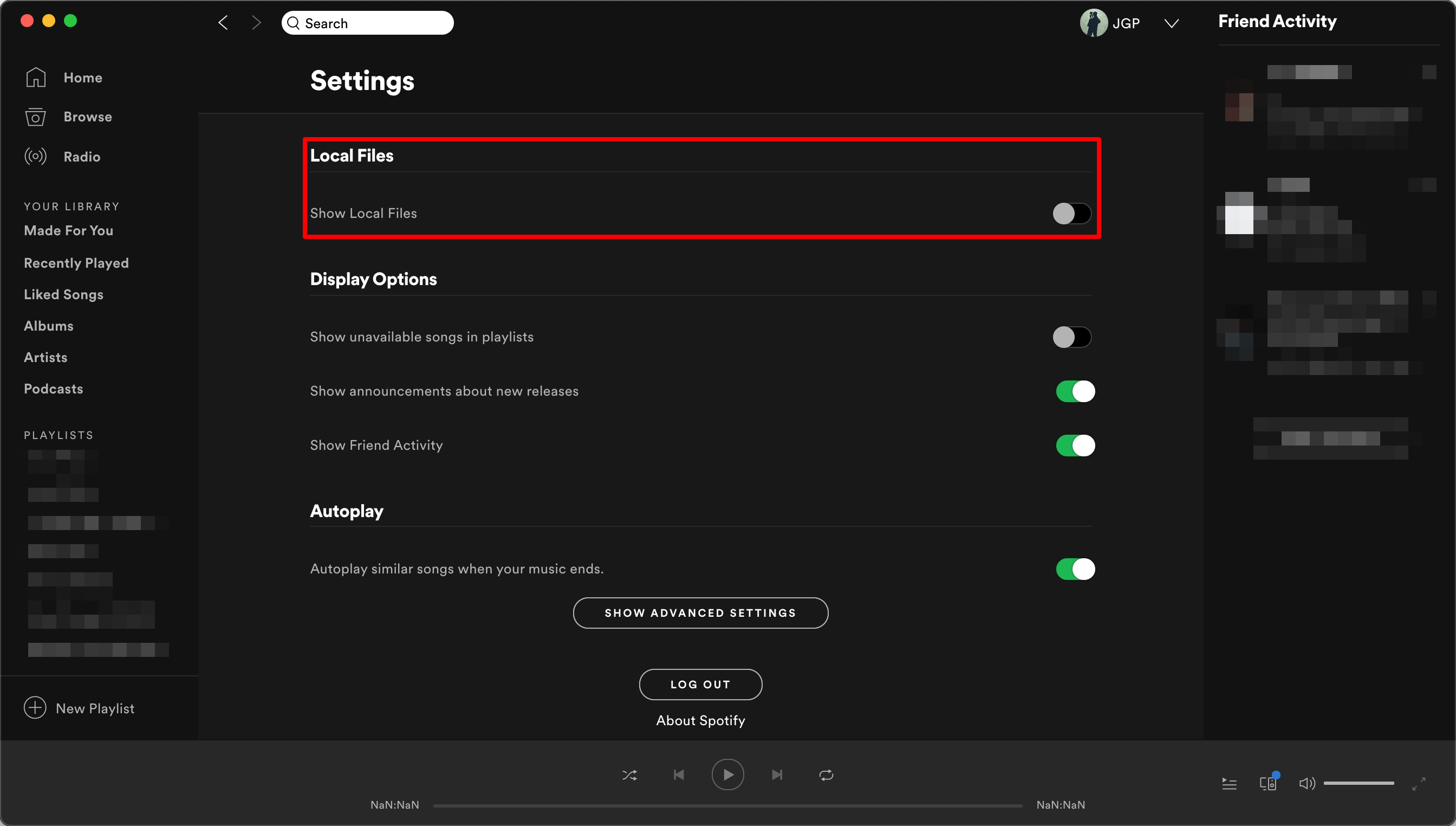Open the JGP account dropdown arrow
This screenshot has width=1456, height=826.
click(1172, 23)
